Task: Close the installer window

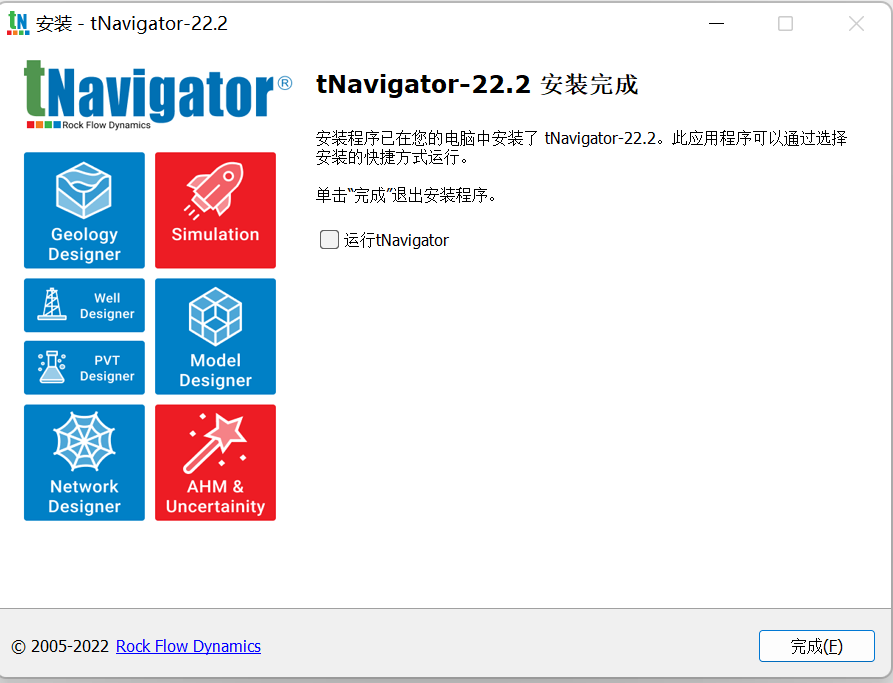Action: click(x=856, y=23)
